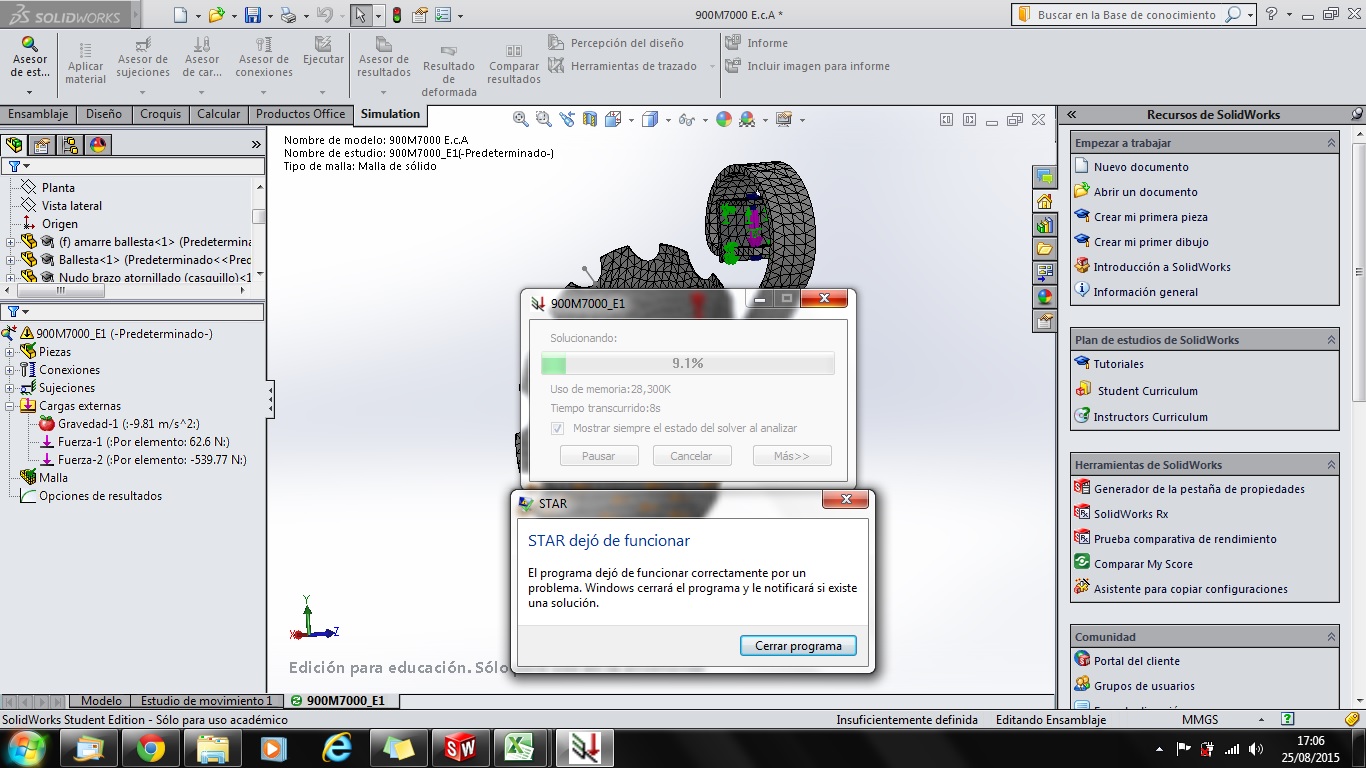The width and height of the screenshot is (1366, 768).
Task: Expand the feature tree tabs chevron
Action: pos(256,145)
